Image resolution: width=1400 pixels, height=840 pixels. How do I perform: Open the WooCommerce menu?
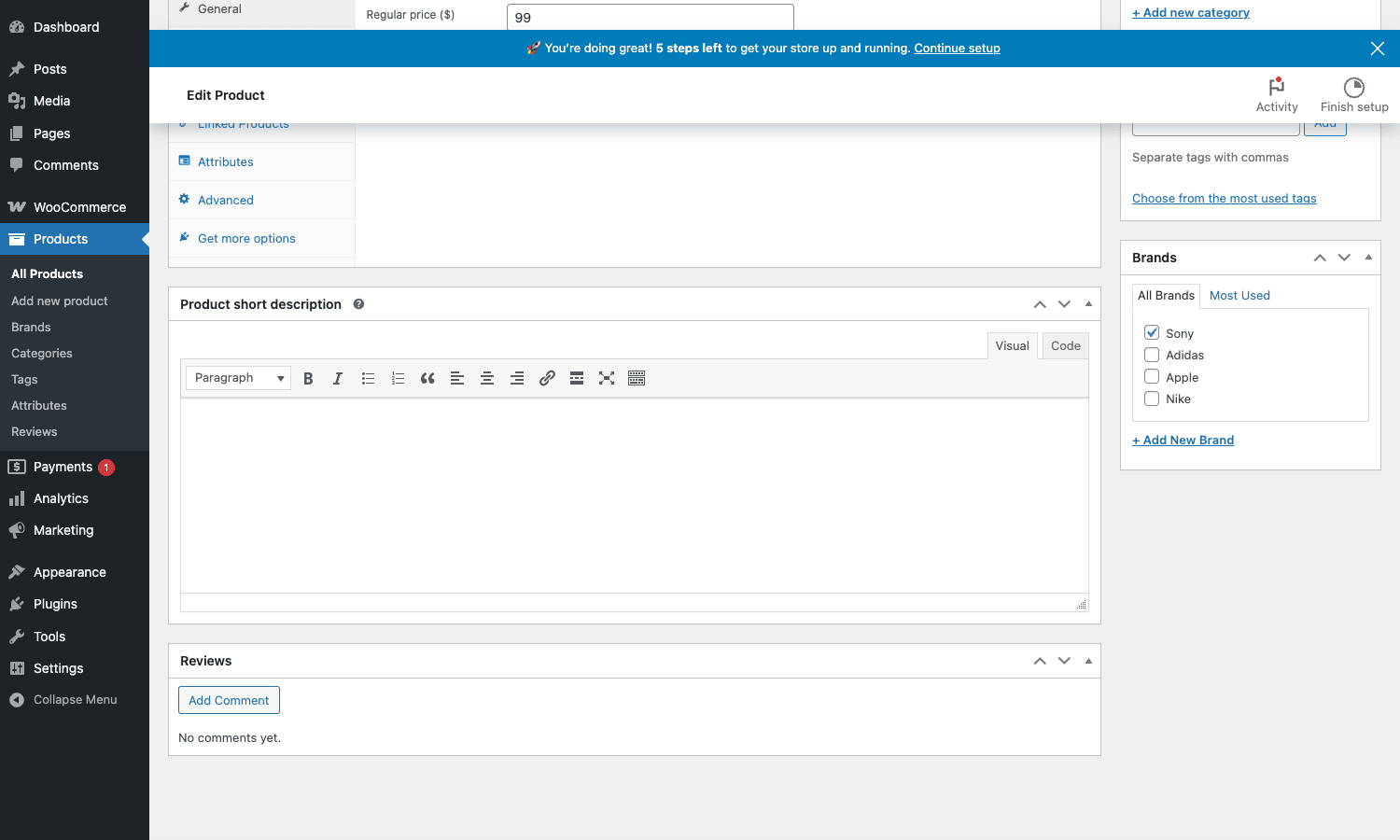(x=75, y=207)
